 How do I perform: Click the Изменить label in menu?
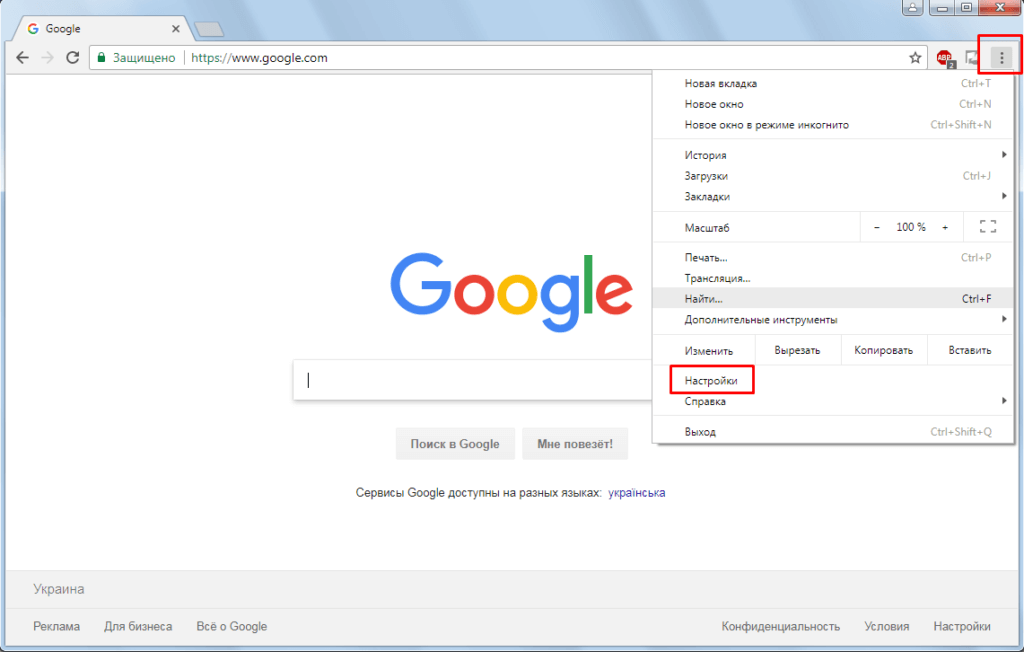click(x=709, y=350)
